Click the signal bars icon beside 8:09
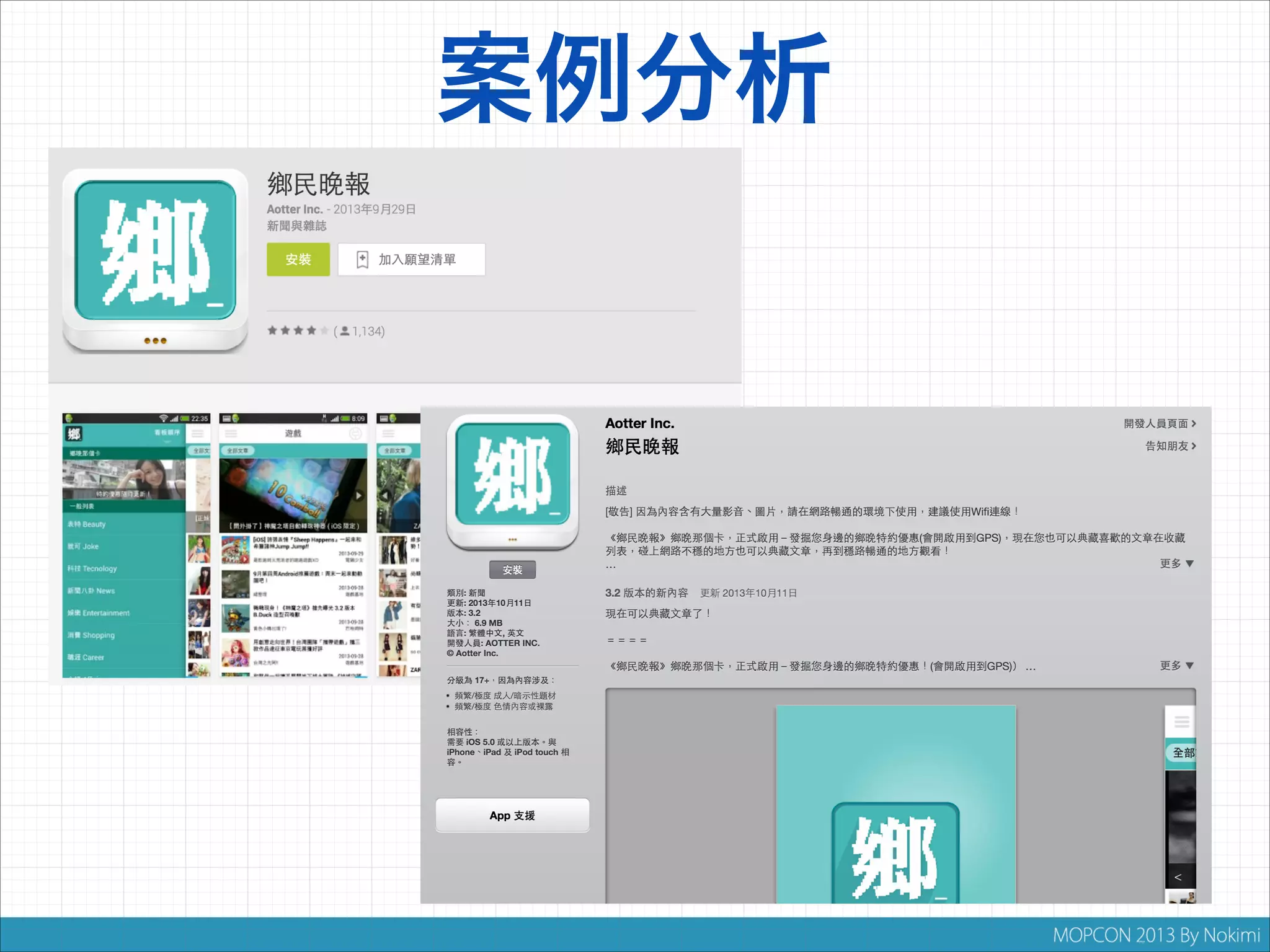The image size is (1270, 952). pos(335,419)
